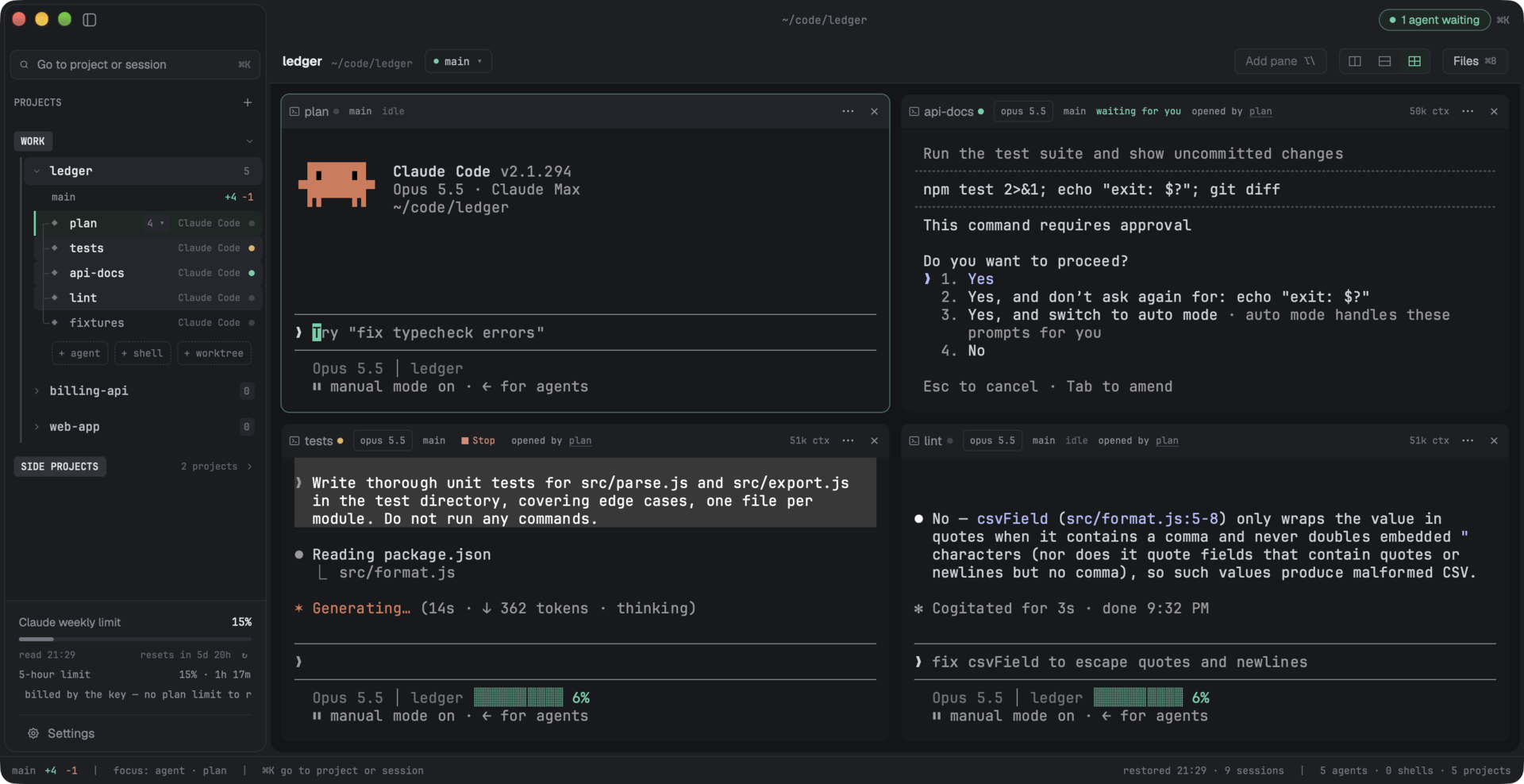
Task: Close the api-docs pane
Action: point(1494,111)
